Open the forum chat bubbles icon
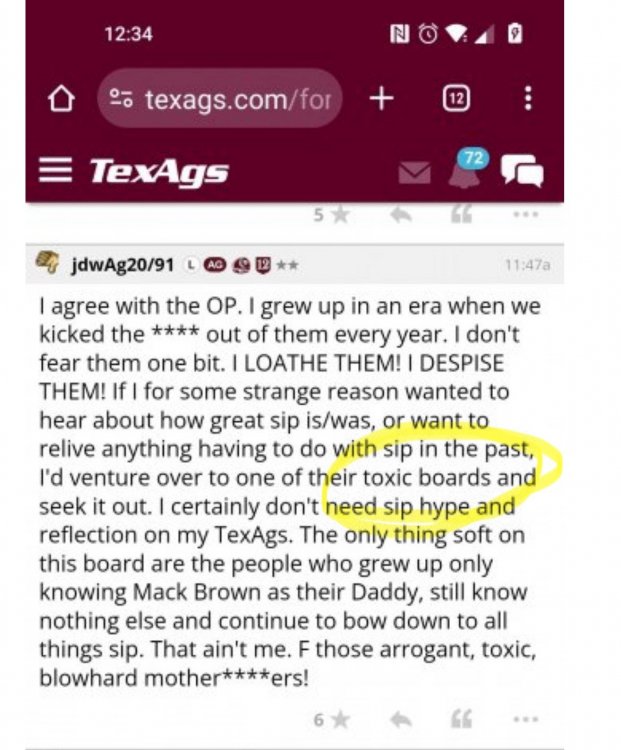Image resolution: width=621 pixels, height=750 pixels. [522, 170]
